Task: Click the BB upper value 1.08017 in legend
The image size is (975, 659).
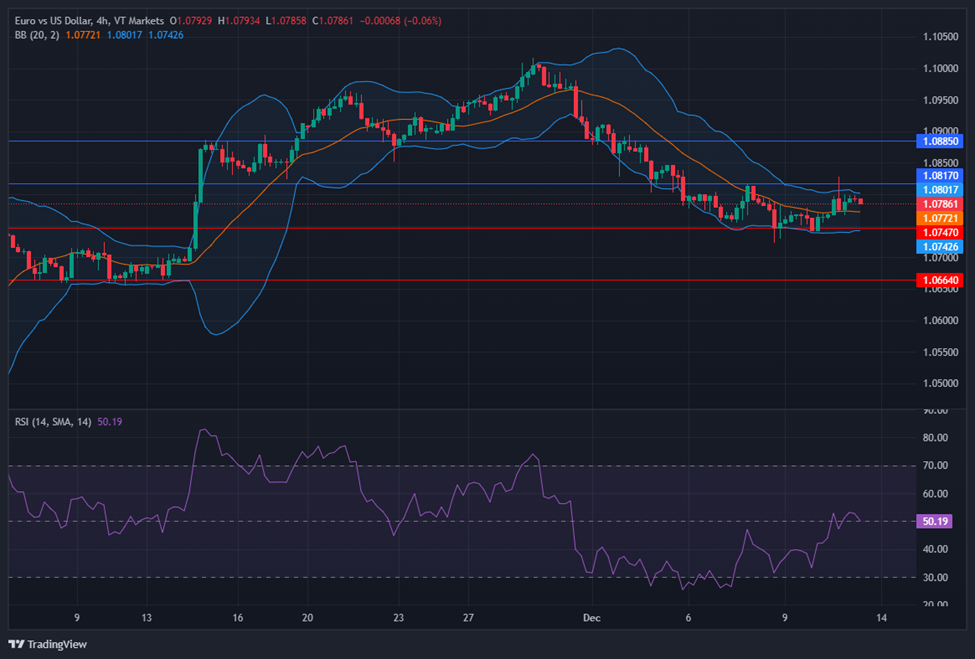Action: coord(124,35)
